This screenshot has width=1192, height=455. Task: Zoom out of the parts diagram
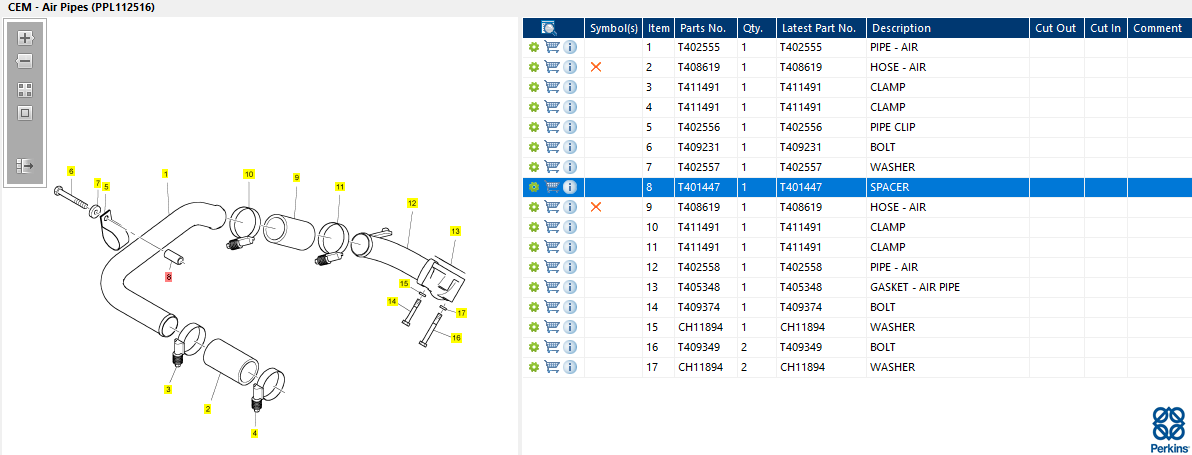(x=25, y=61)
